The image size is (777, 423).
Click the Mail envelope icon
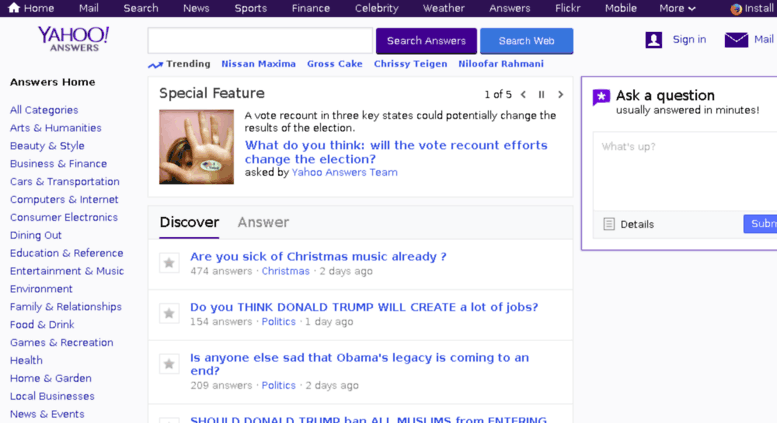(x=736, y=40)
